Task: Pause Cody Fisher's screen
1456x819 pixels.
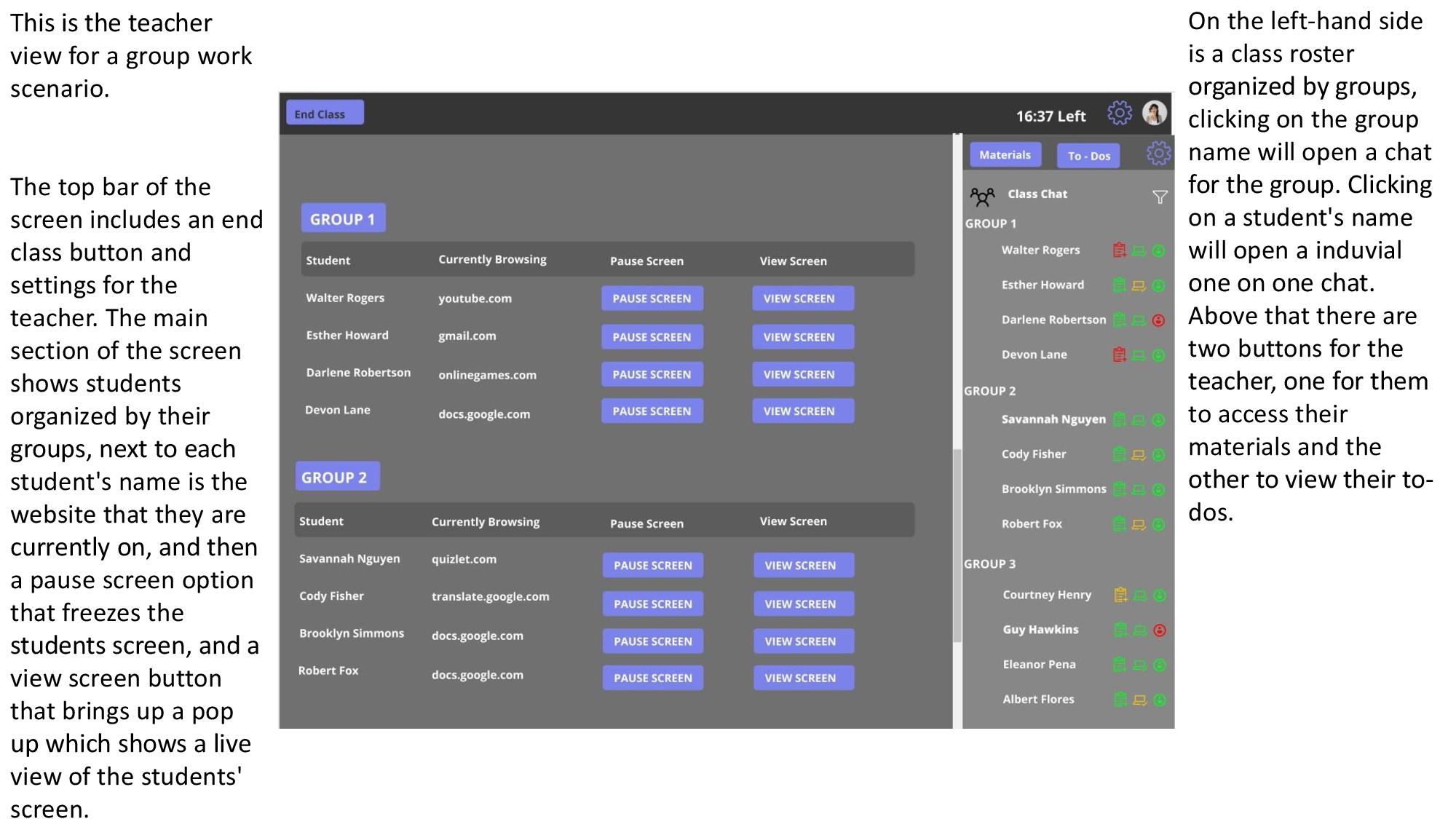Action: [x=652, y=604]
